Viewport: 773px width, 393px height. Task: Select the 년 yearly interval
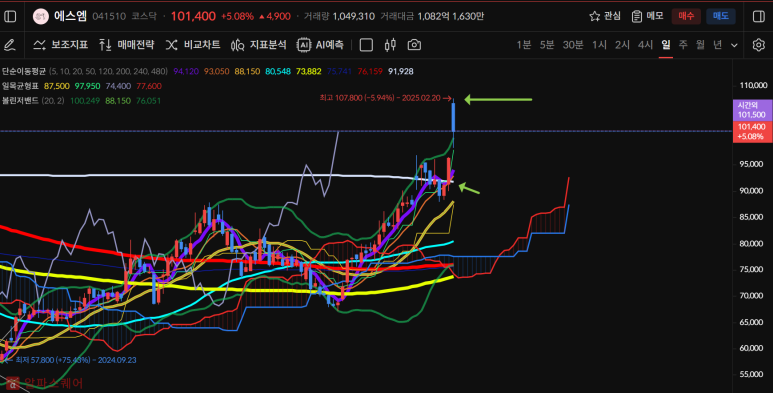tap(717, 45)
